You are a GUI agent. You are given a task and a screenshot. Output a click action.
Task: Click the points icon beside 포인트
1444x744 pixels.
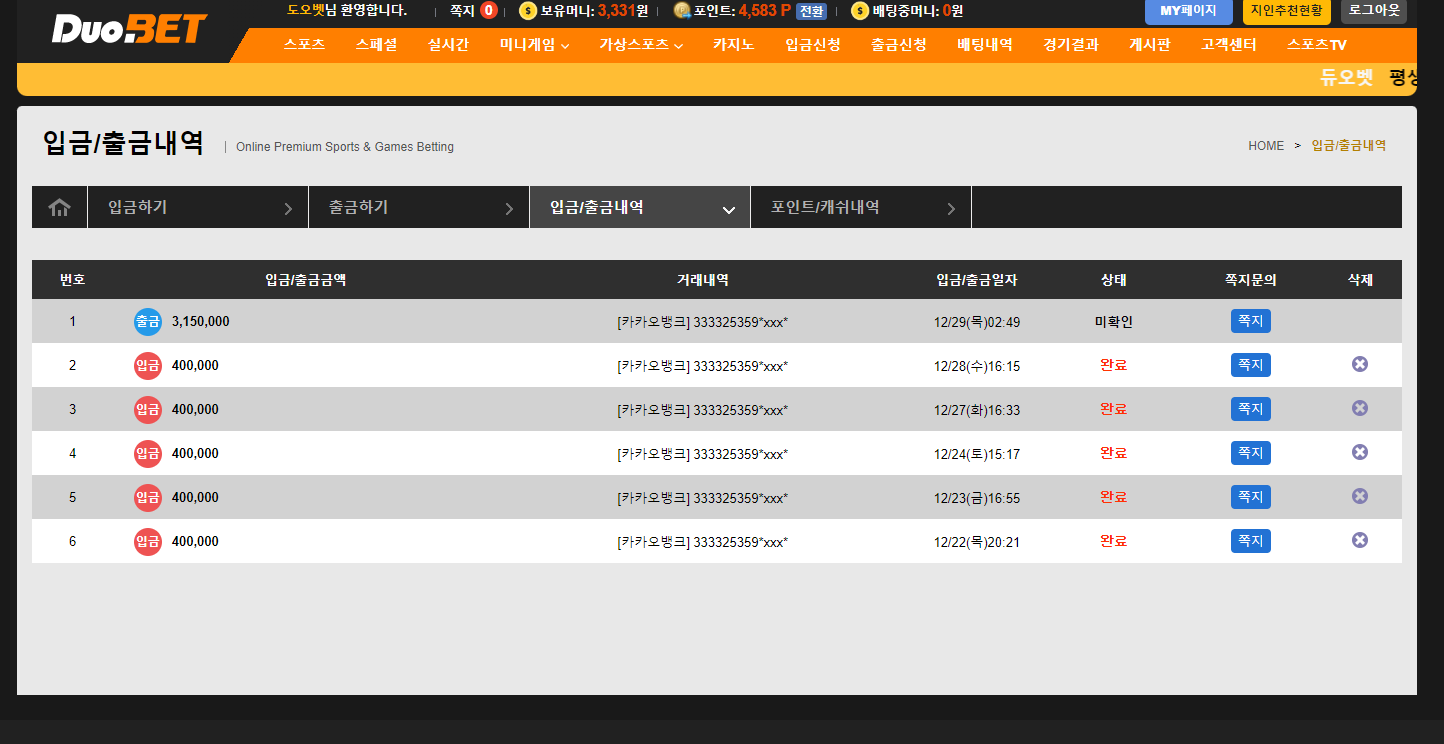682,11
